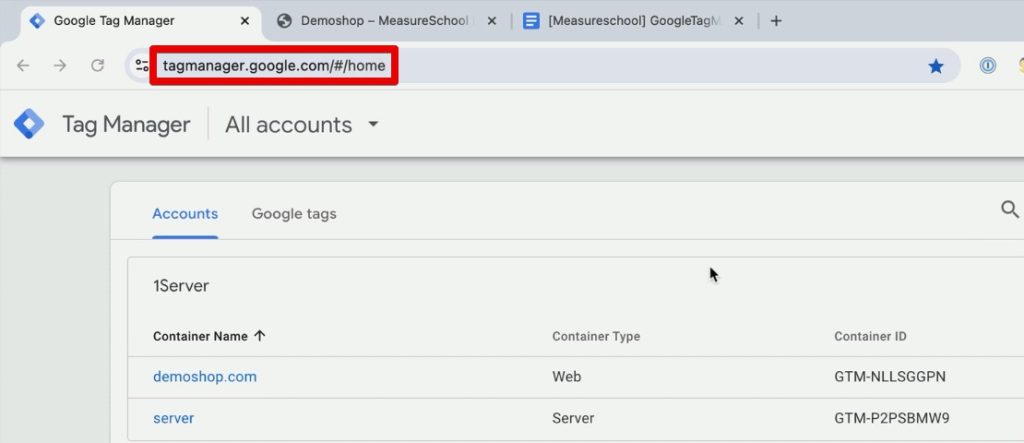This screenshot has height=443, width=1024.
Task: Click the browser back arrow
Action: (23, 65)
